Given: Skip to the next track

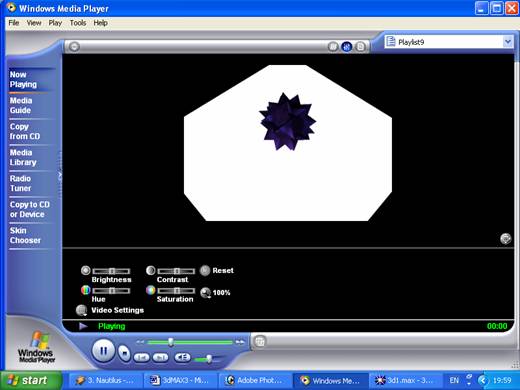Looking at the screenshot, I should pos(161,358).
